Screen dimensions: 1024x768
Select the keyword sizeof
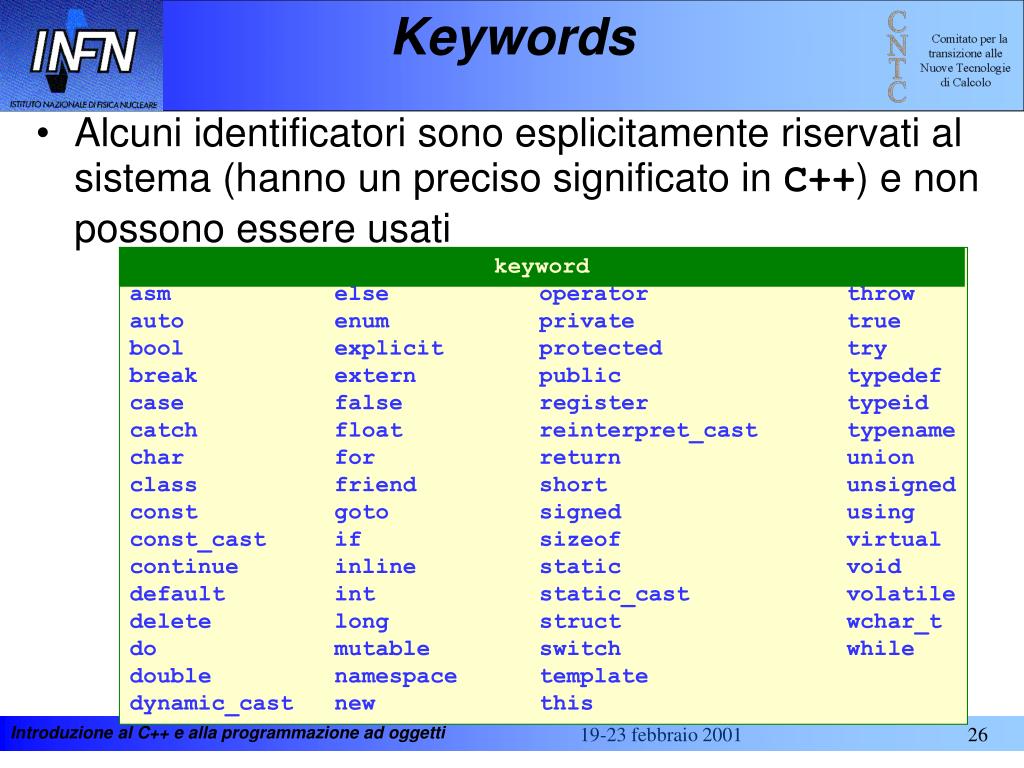(x=580, y=539)
